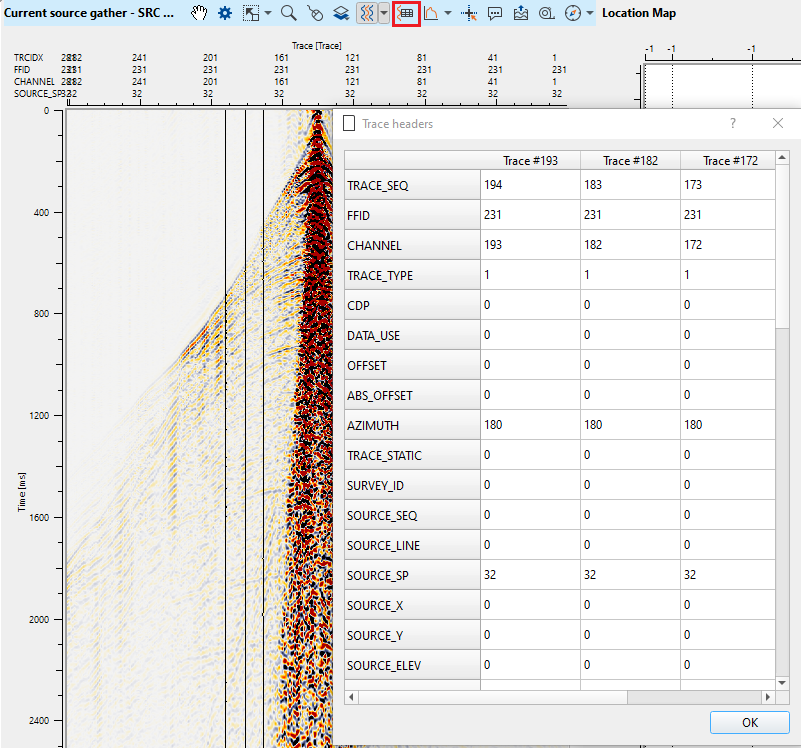Open the gear settings icon
Screen dimensions: 801x748
point(225,13)
